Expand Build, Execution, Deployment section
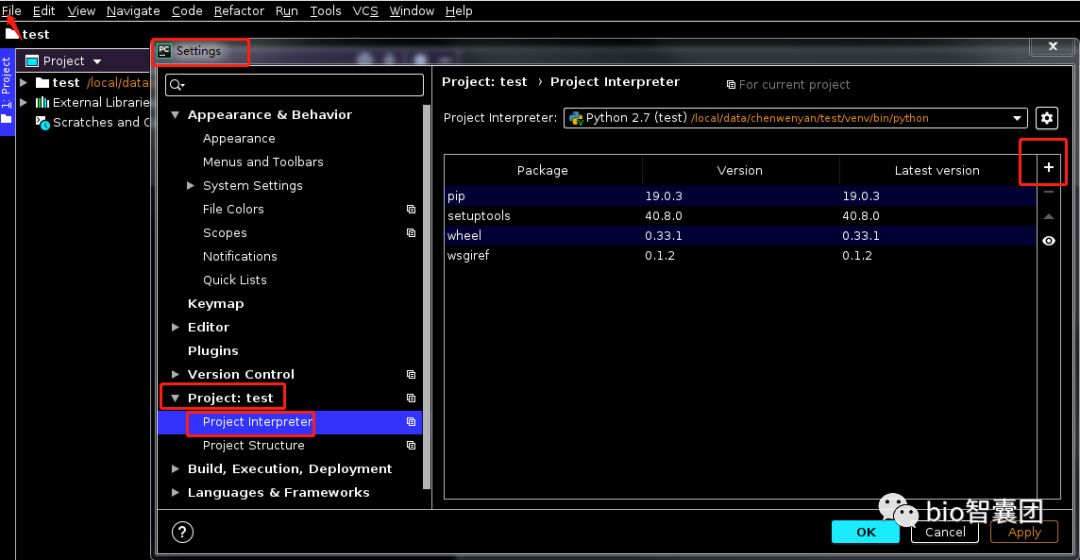This screenshot has width=1080, height=560. coord(175,468)
